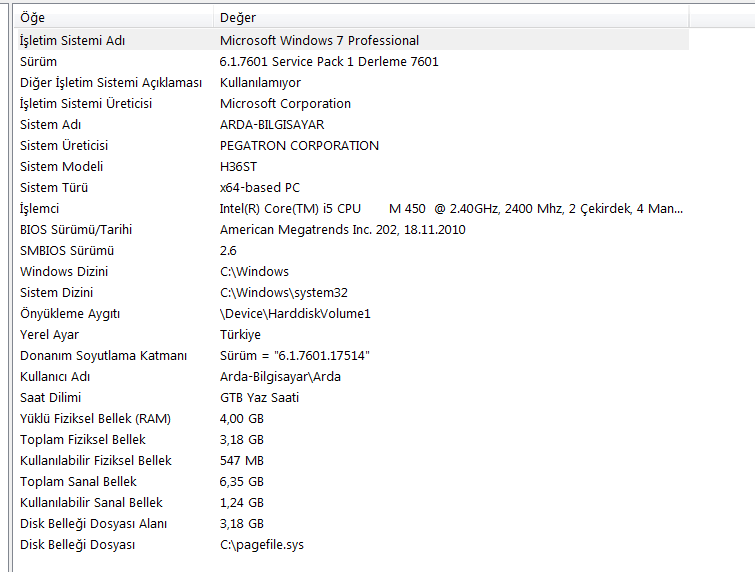
Task: Select the Yerel Ayar row
Action: (50, 334)
